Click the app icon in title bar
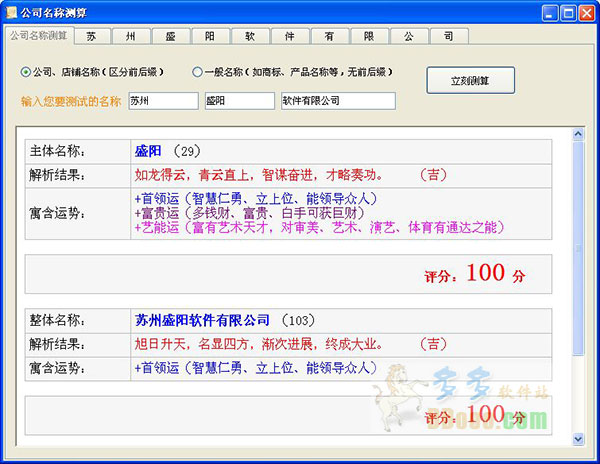This screenshot has height=464, width=600. coord(11,13)
